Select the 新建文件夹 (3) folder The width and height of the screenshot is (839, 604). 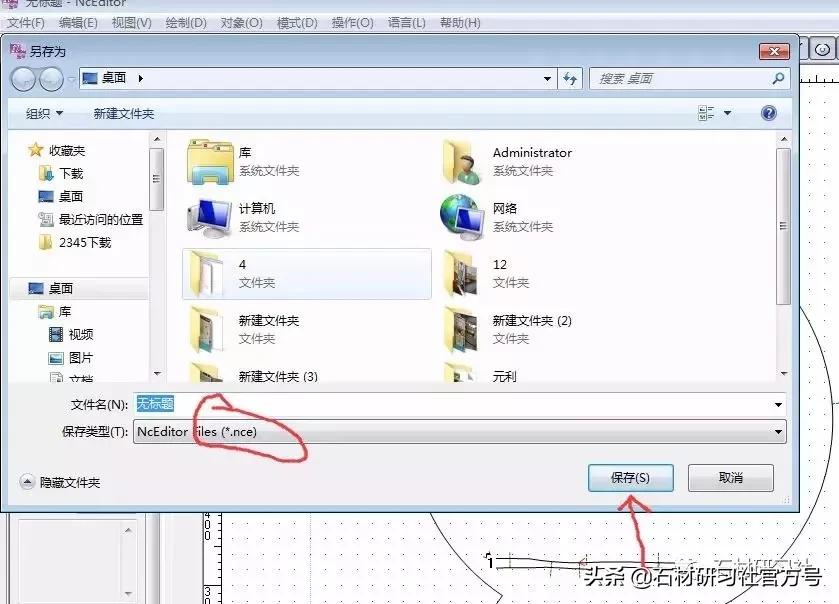[253, 372]
